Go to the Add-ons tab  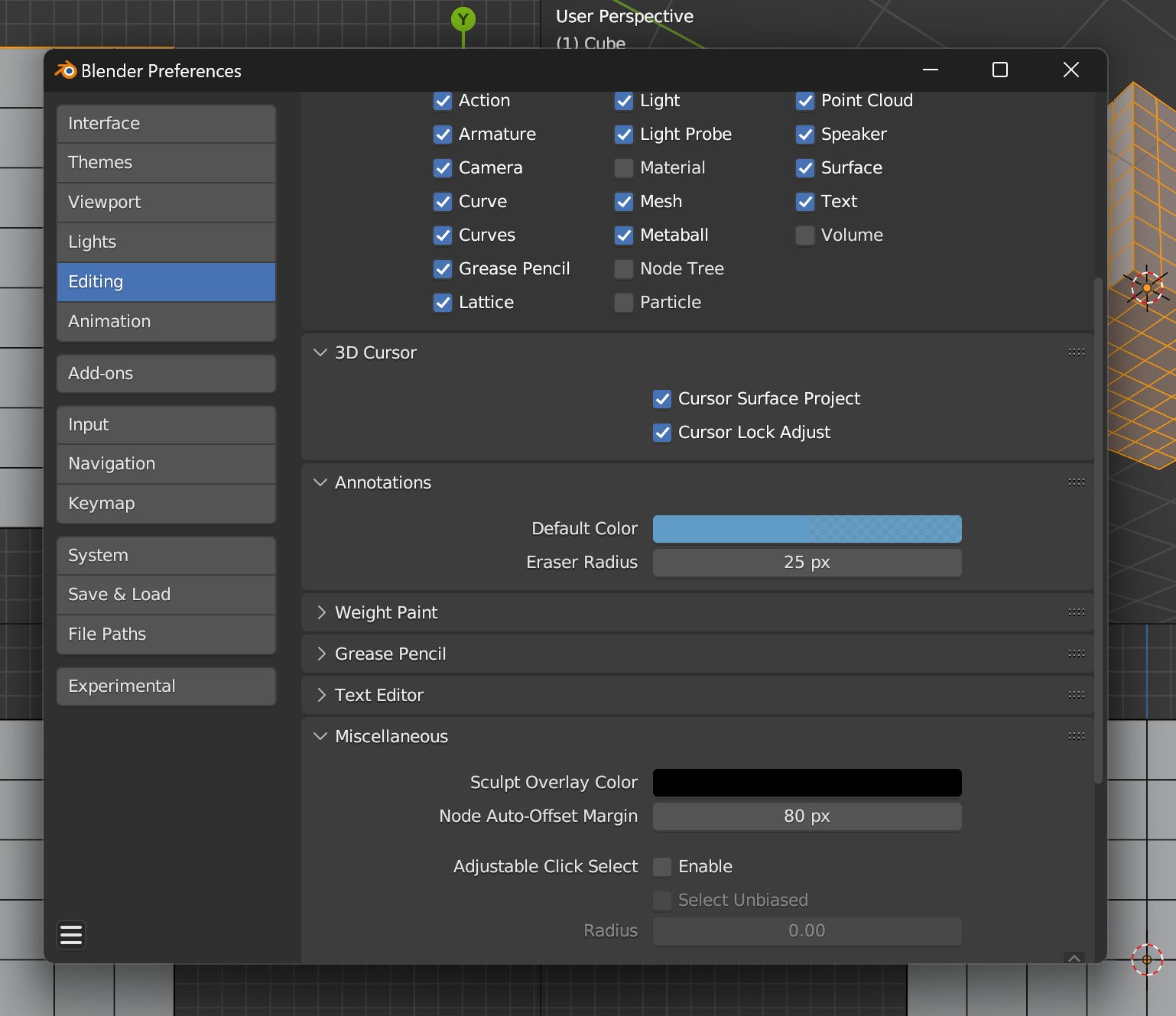pos(166,374)
